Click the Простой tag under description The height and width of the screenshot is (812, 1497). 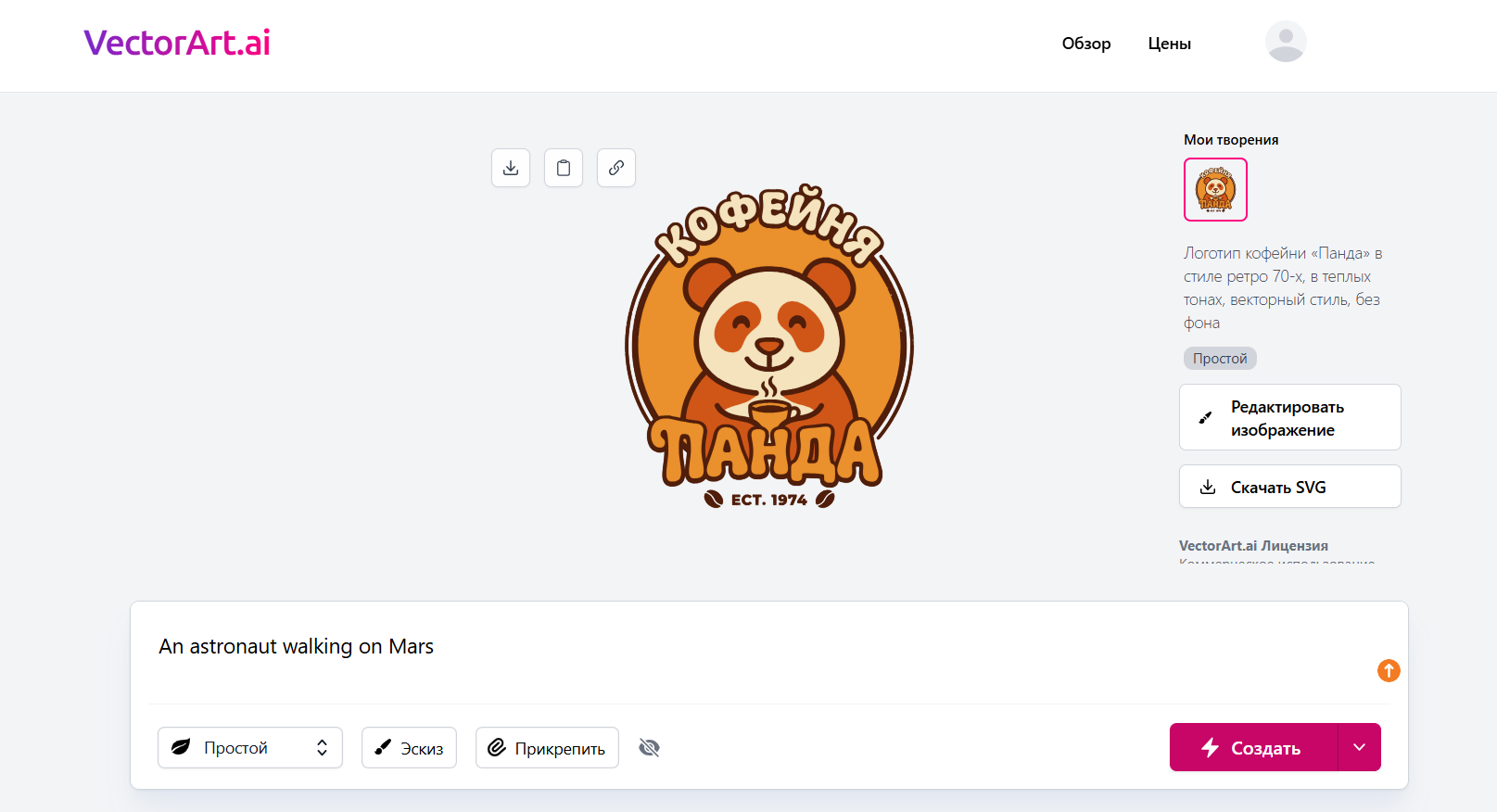point(1220,359)
